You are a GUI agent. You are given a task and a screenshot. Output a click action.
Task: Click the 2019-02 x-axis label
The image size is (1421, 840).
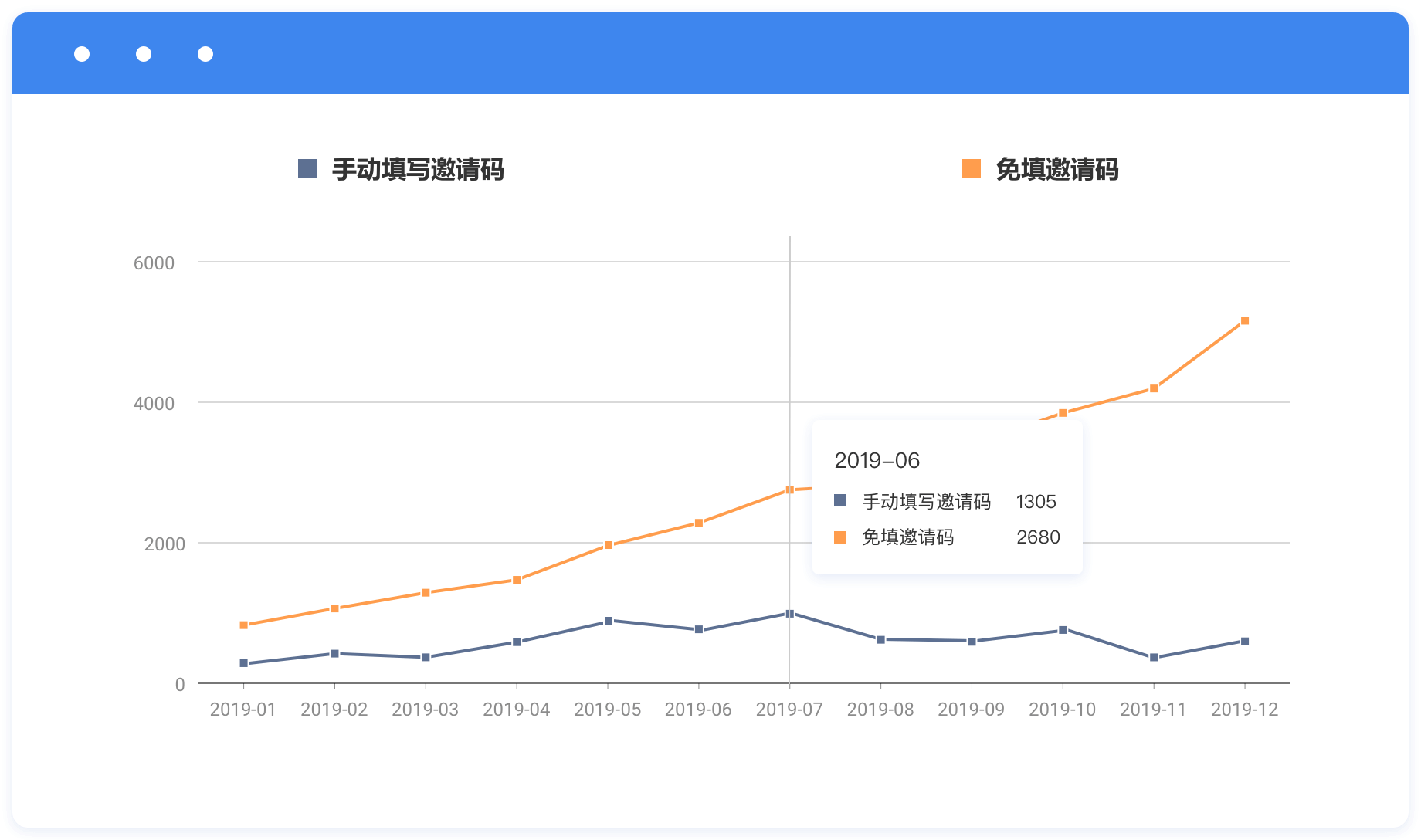click(x=334, y=710)
